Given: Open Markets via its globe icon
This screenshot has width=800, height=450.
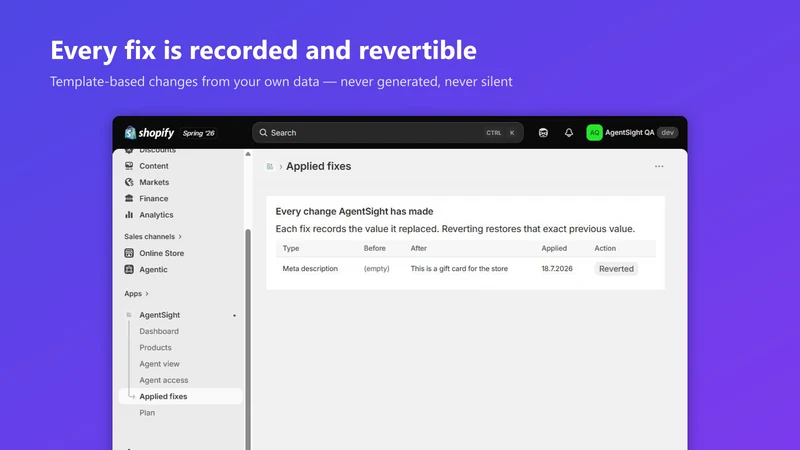Looking at the screenshot, I should (129, 182).
